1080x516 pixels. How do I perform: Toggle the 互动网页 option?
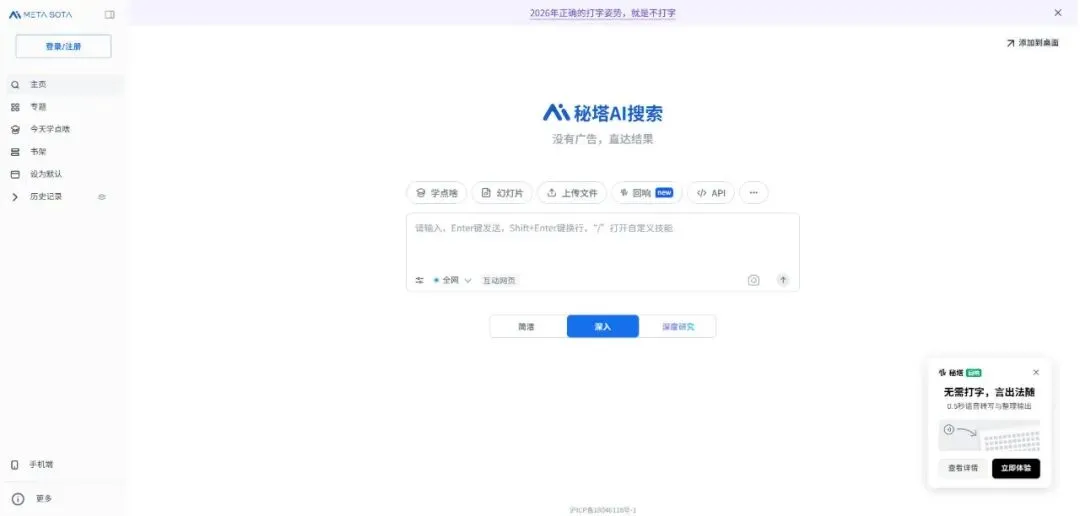click(x=499, y=280)
